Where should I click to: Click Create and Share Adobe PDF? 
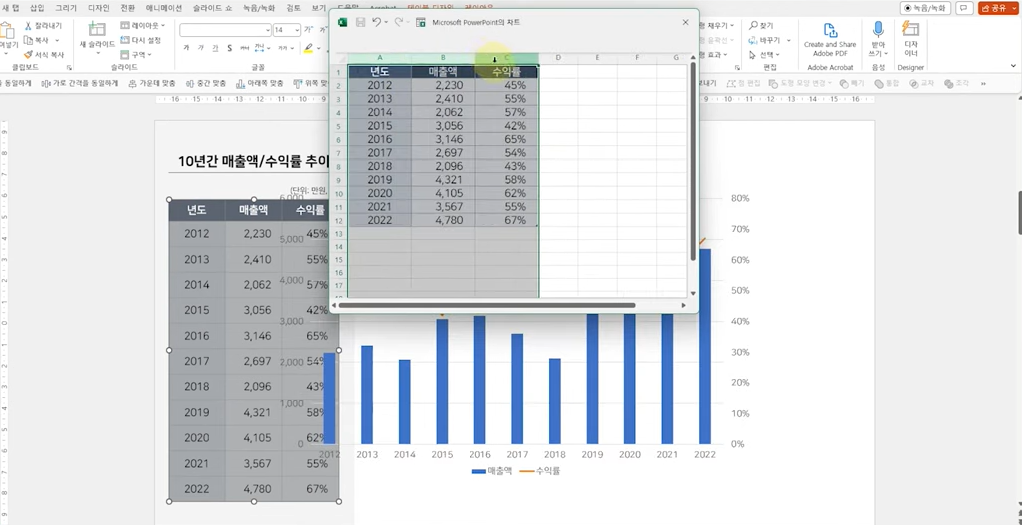pyautogui.click(x=830, y=37)
